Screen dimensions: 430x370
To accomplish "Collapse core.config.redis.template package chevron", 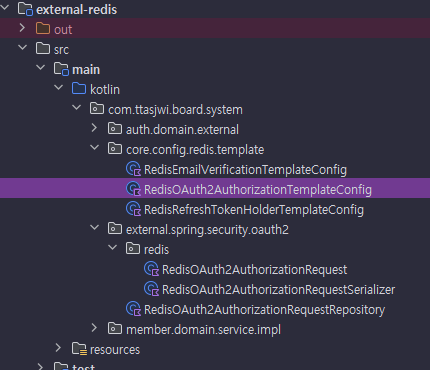I will [x=94, y=148].
